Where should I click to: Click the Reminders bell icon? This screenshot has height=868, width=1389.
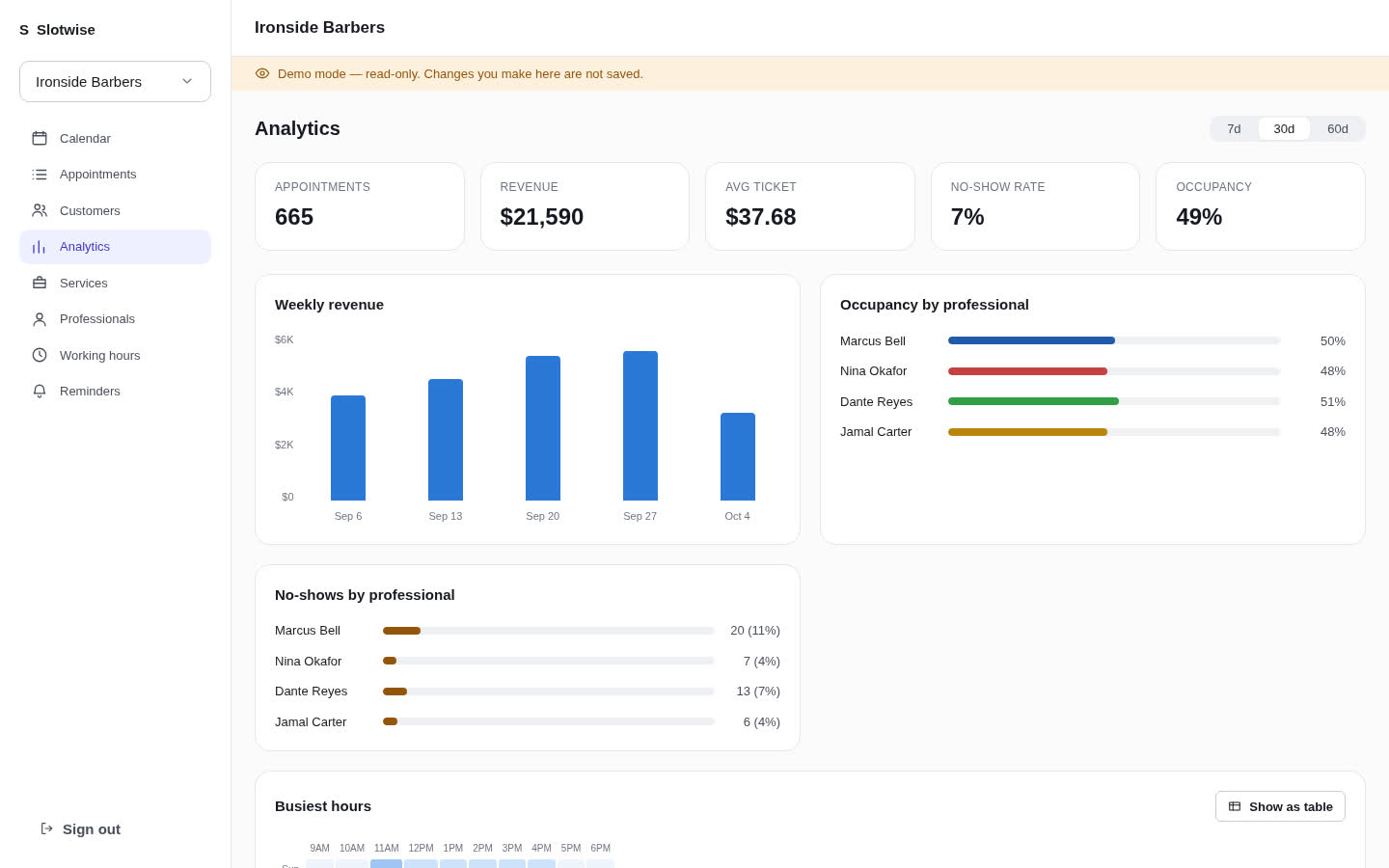point(40,392)
